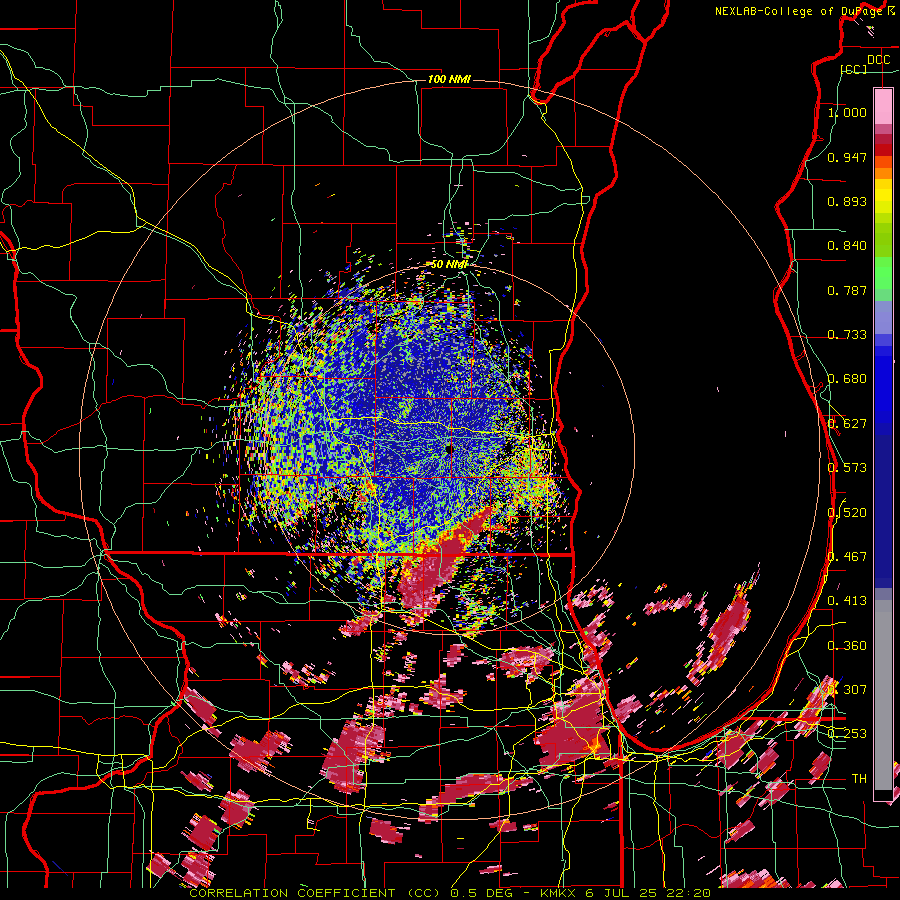Viewport: 900px width, 900px height.
Task: Click the 100 NMI range ring label
Action: tap(449, 79)
